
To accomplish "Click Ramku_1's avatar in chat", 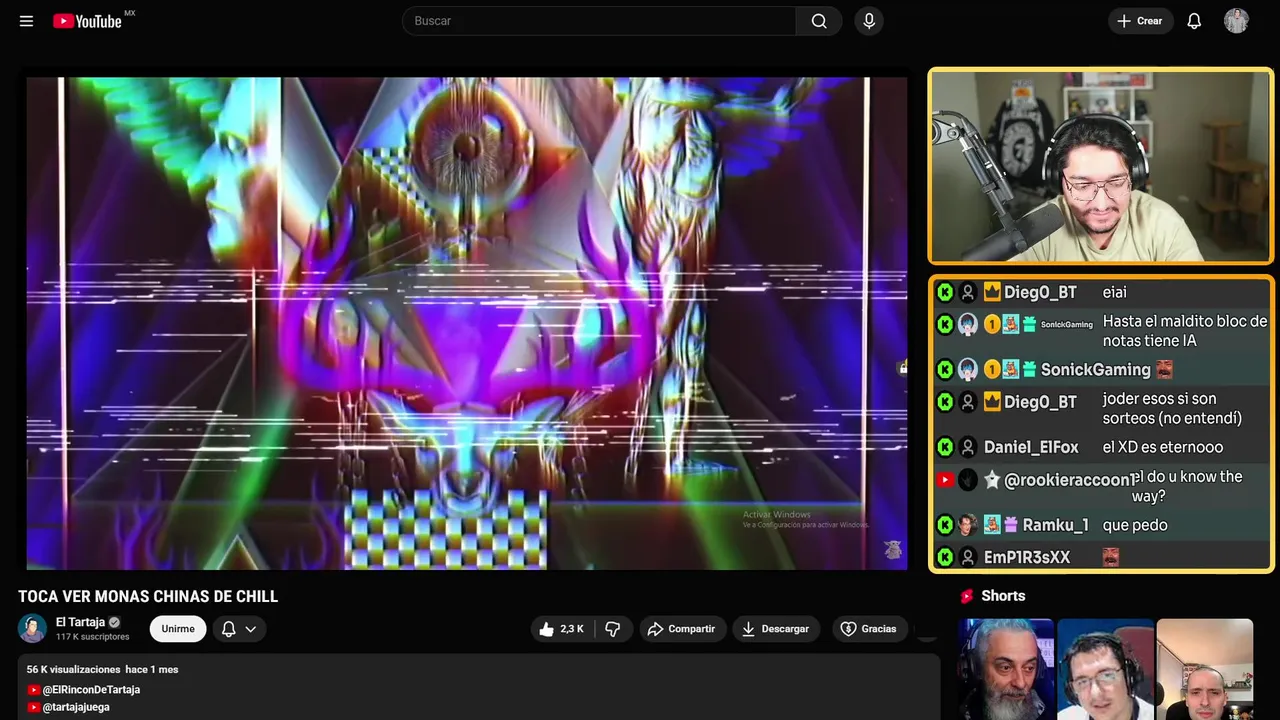I will pyautogui.click(x=967, y=525).
